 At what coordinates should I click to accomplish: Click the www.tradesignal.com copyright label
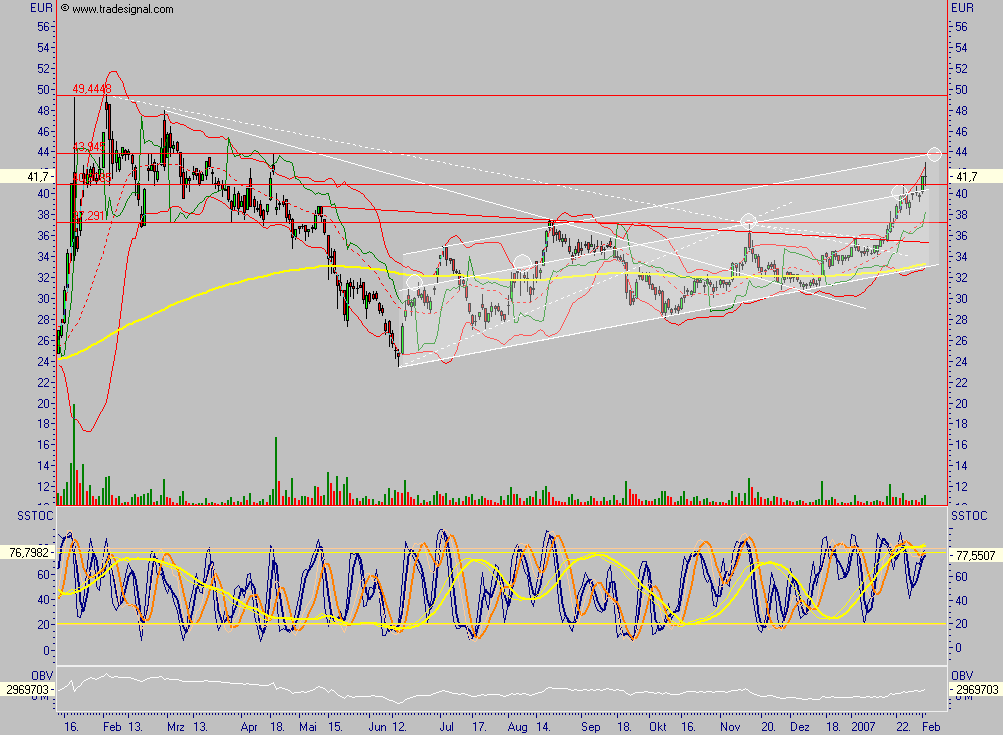tap(117, 9)
